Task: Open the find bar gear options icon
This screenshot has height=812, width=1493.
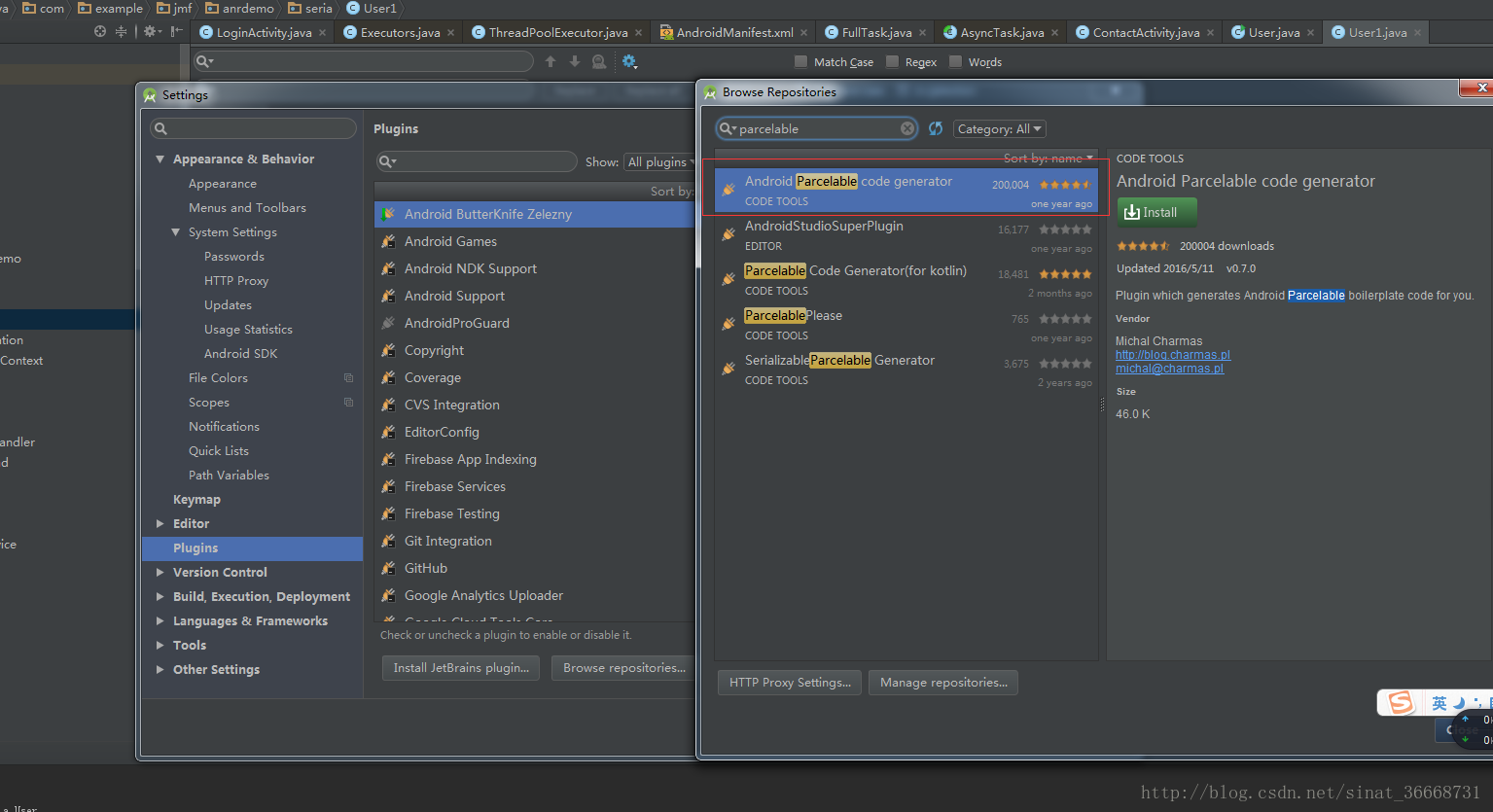Action: point(629,61)
